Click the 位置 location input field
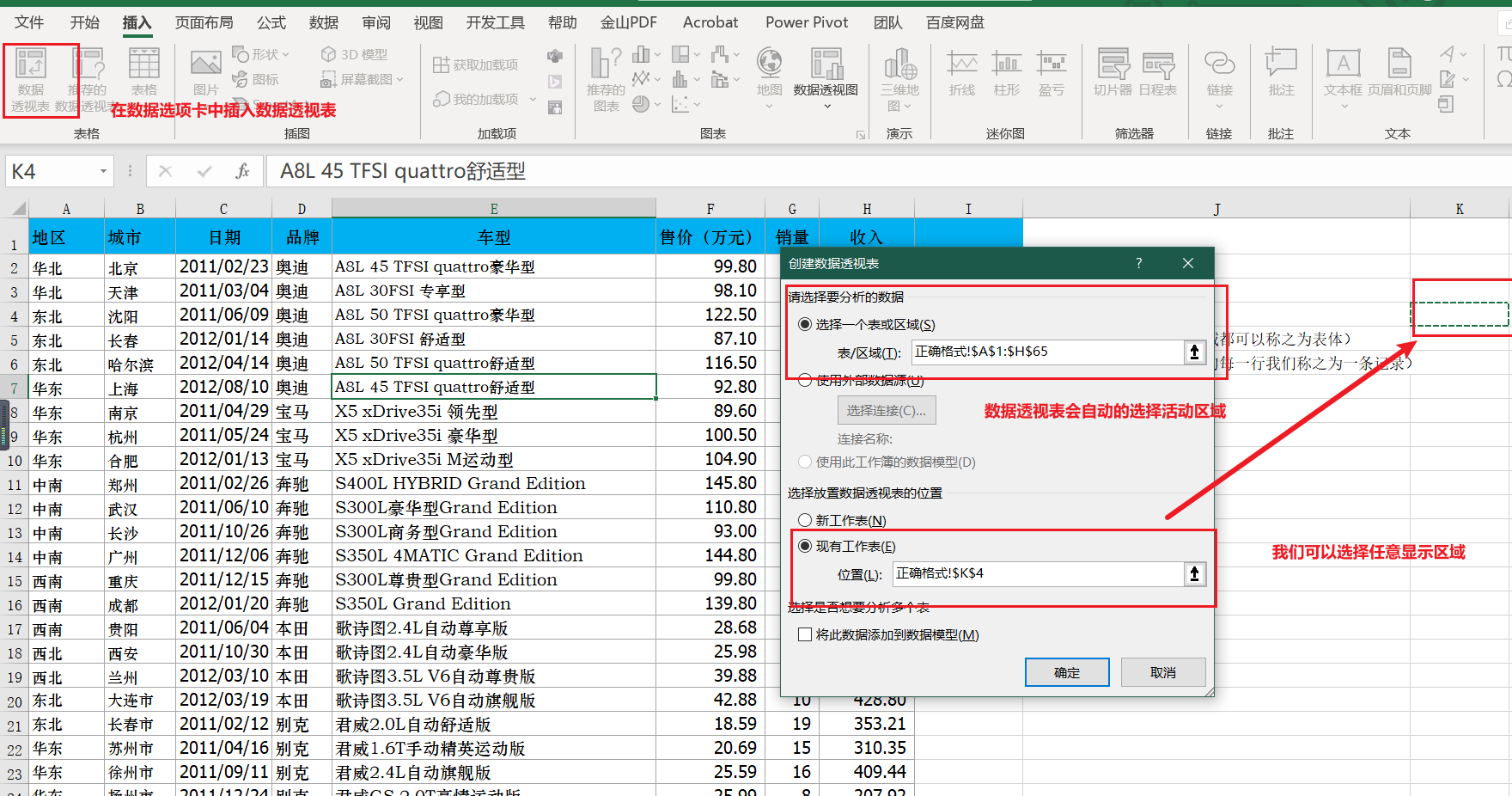Image resolution: width=1512 pixels, height=796 pixels. (1038, 573)
